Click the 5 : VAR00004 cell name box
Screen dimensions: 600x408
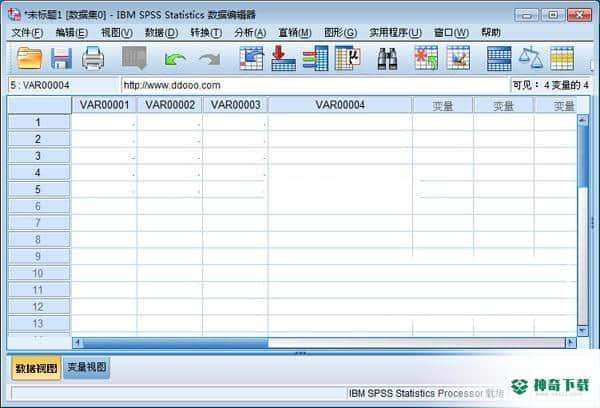point(64,85)
